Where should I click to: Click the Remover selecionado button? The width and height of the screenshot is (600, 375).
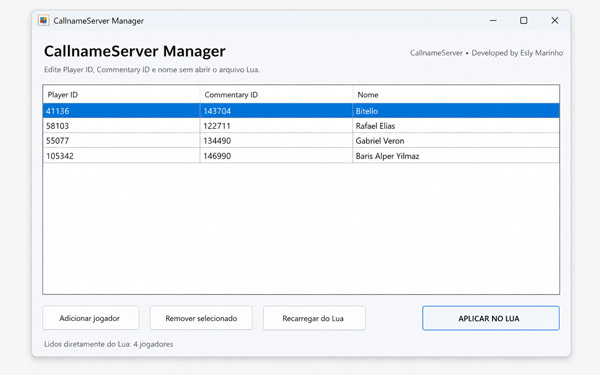pyautogui.click(x=201, y=318)
